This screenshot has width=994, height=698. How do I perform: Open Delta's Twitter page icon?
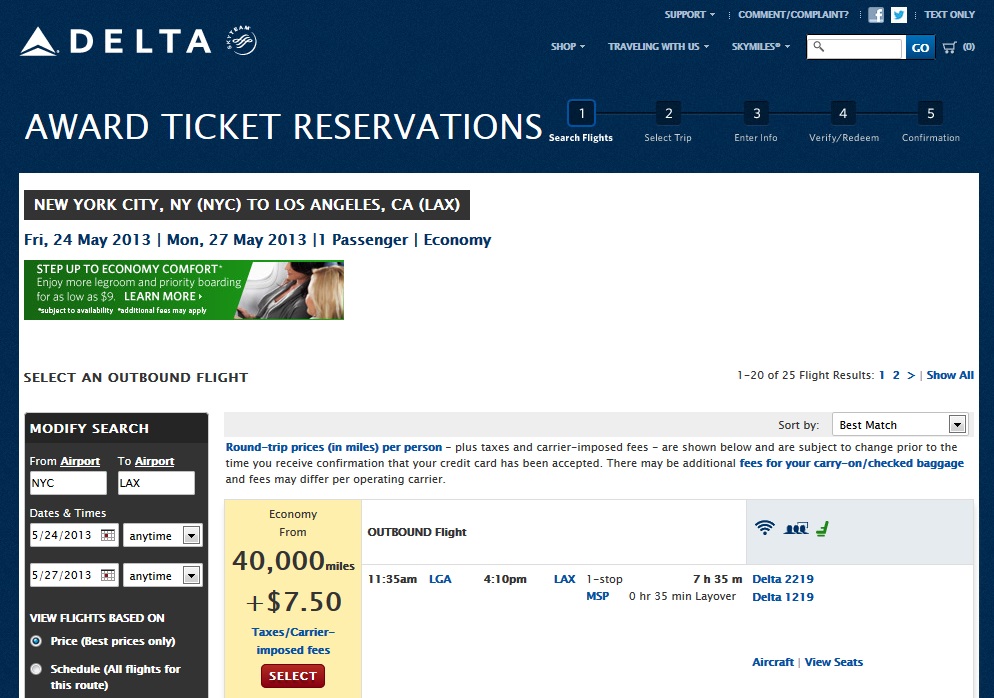899,15
